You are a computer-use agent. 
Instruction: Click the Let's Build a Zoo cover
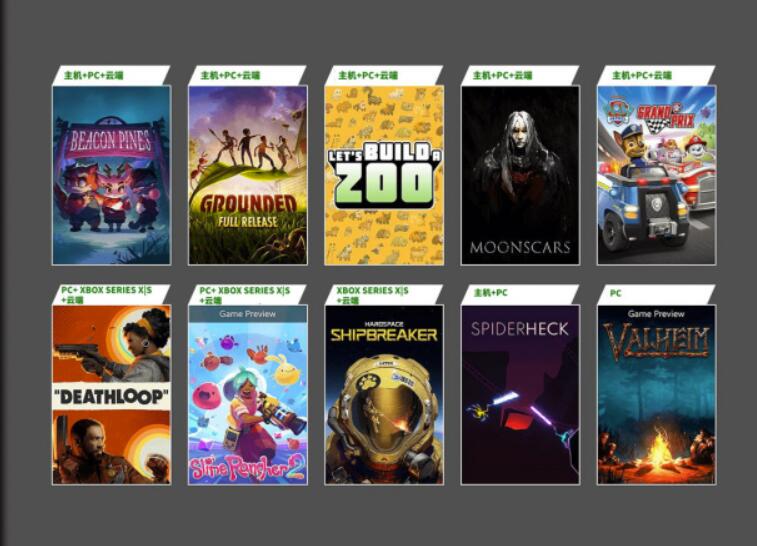[384, 175]
